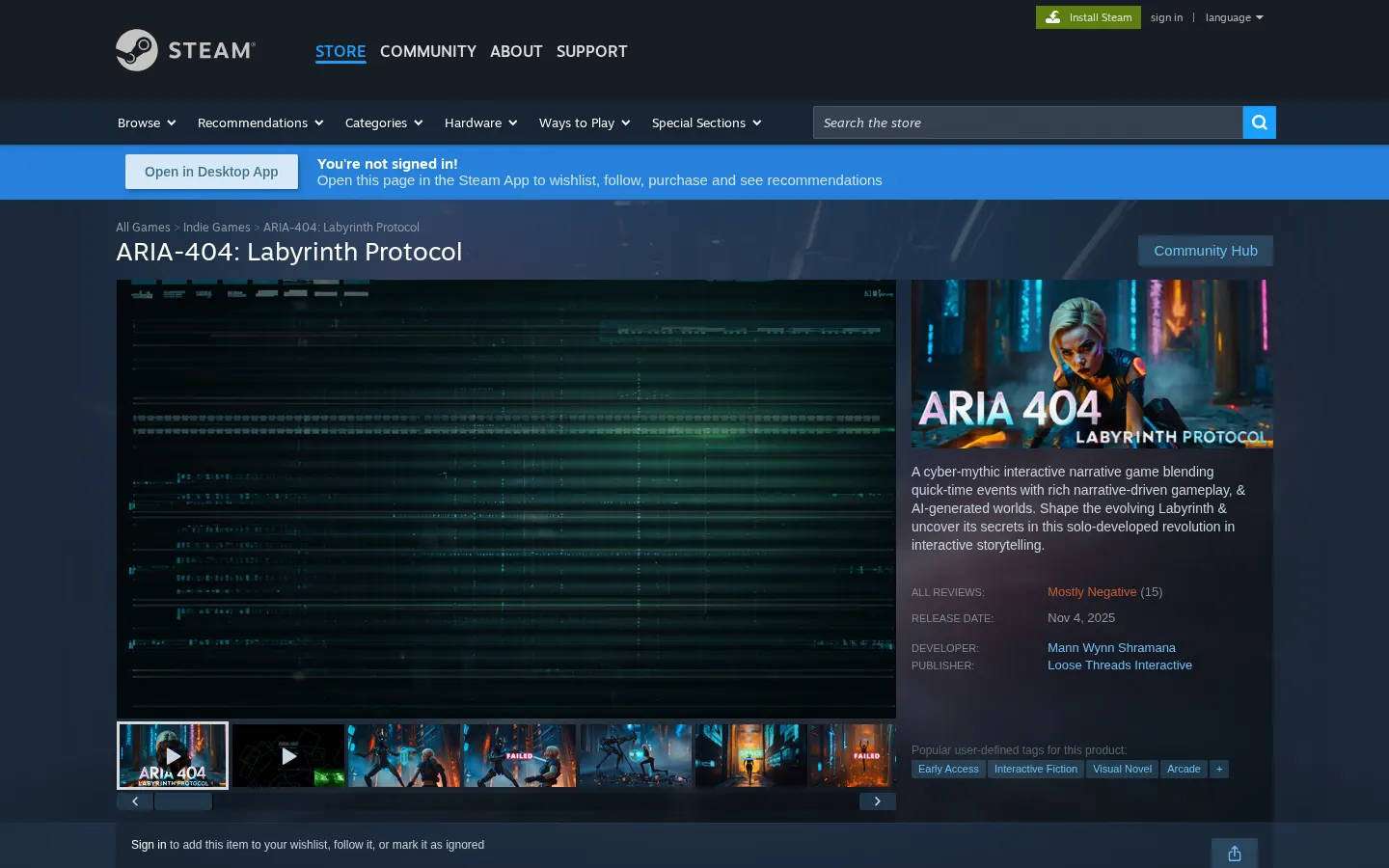Click the ARIA 404 header capsule image

coord(1092,365)
